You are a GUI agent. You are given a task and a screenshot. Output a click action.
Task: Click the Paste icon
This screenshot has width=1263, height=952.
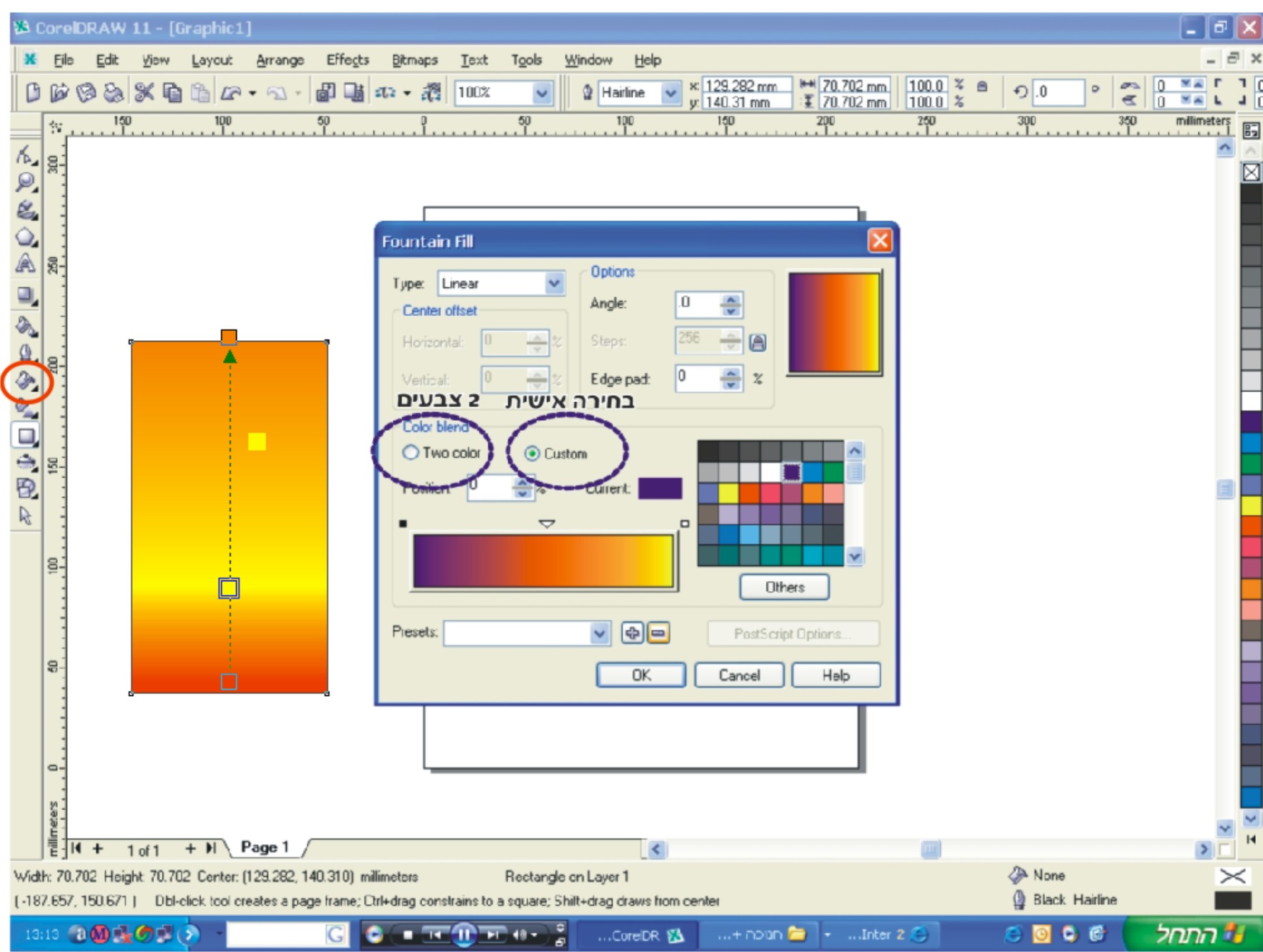pyautogui.click(x=200, y=93)
